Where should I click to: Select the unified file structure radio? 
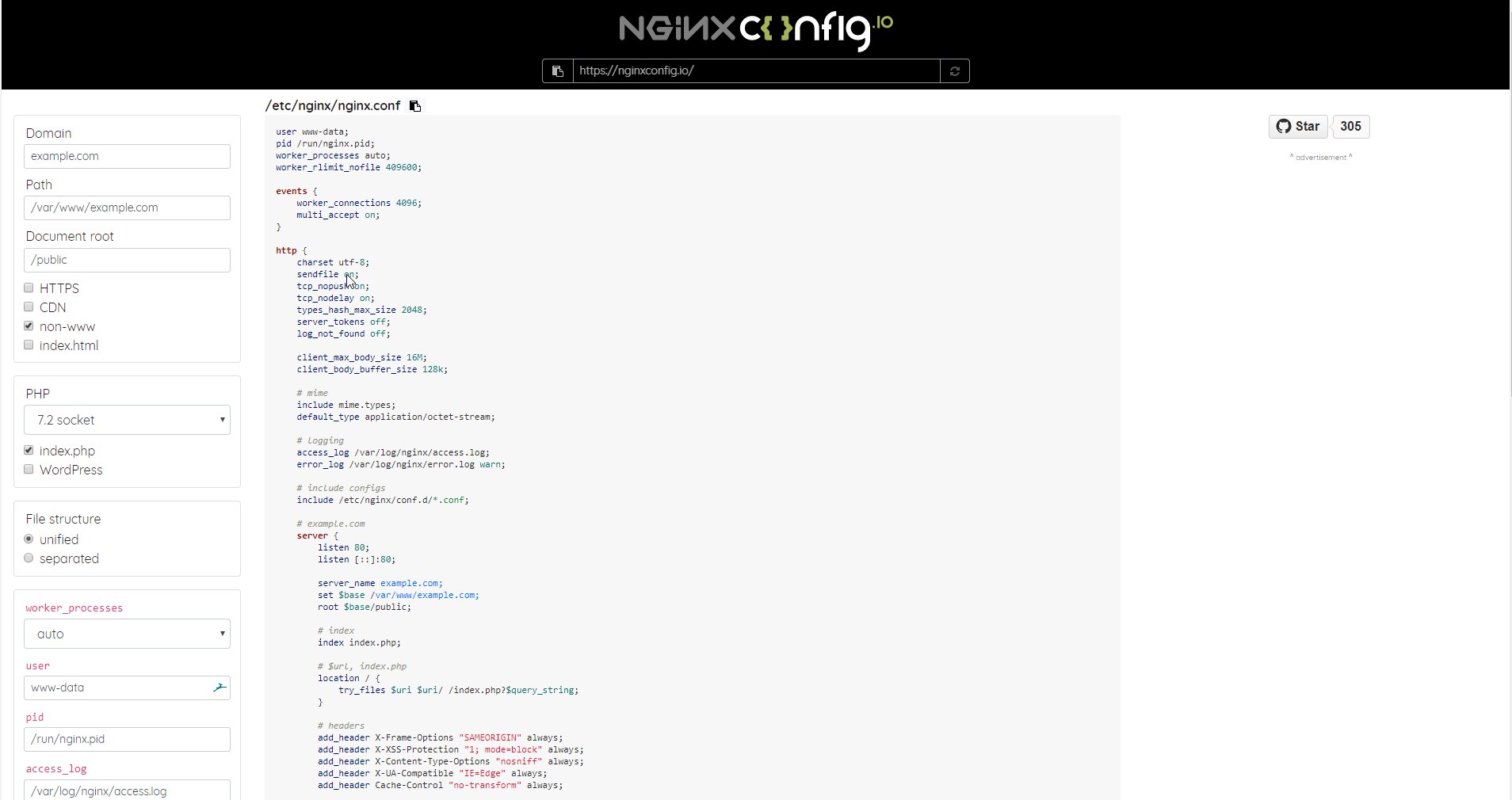[x=29, y=539]
